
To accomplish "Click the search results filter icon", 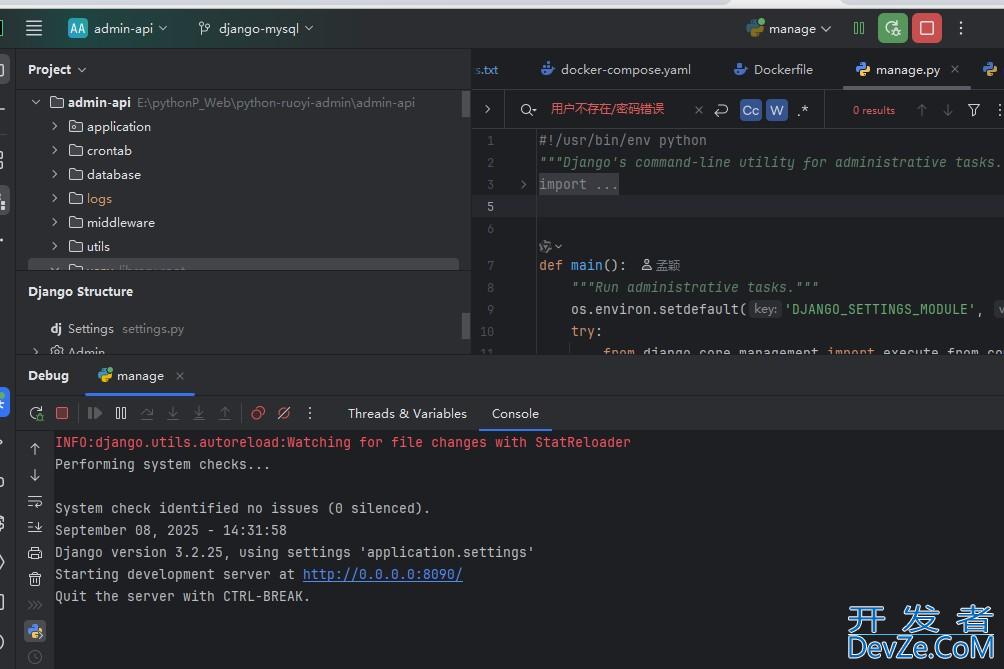I will [x=974, y=110].
